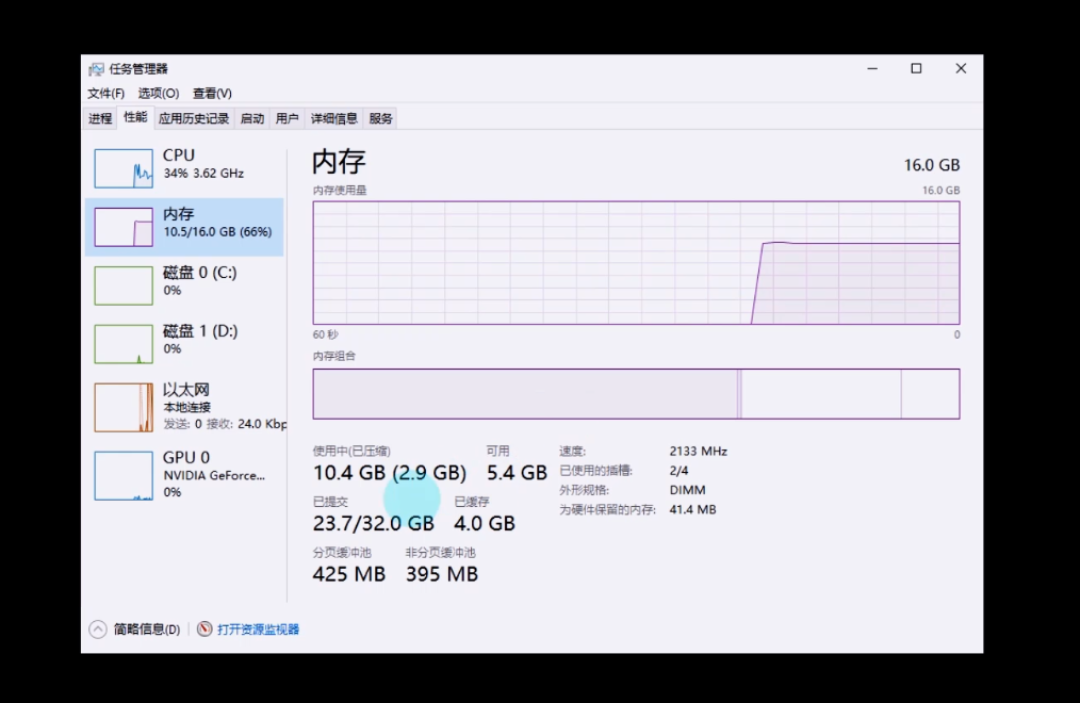Open the 磁盘 1 (D:) disk graph thumbnail
1080x703 pixels.
(124, 344)
